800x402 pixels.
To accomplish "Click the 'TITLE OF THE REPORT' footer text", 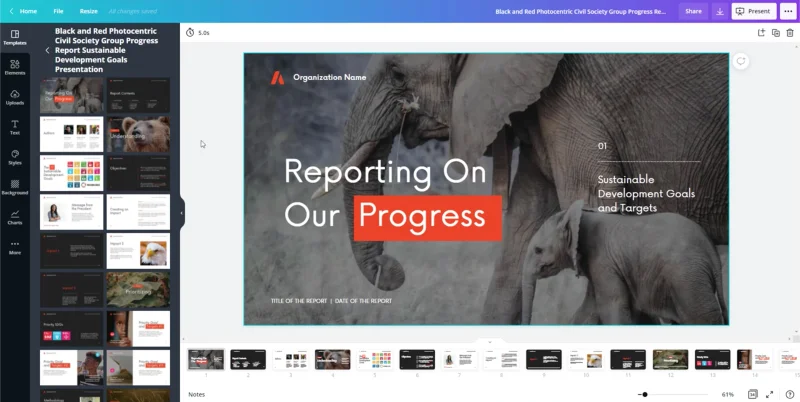I will click(299, 301).
